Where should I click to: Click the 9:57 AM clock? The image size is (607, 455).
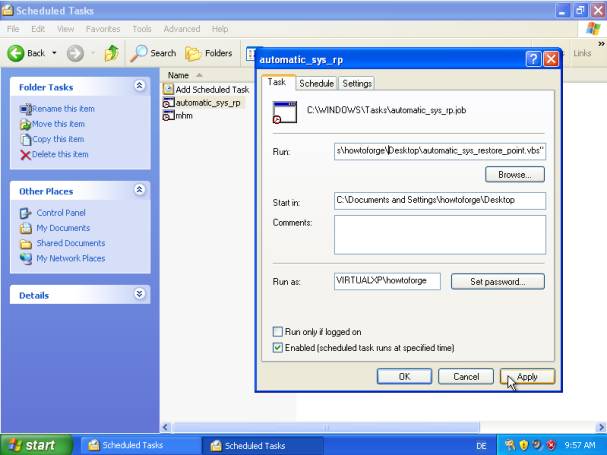coord(580,445)
